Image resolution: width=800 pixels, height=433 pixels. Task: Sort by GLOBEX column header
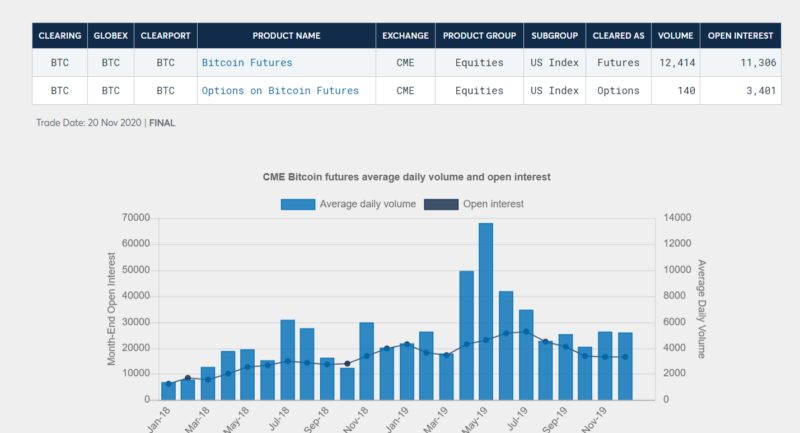coord(111,36)
